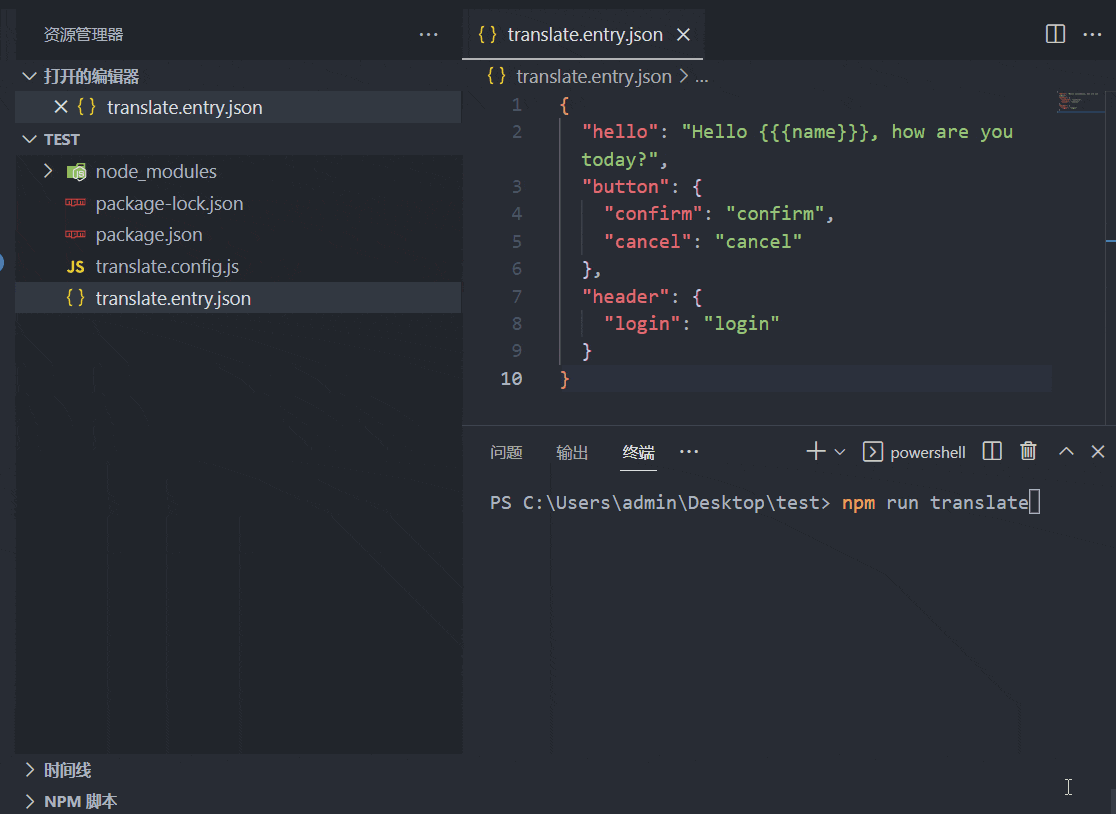
Task: Click translate.entry.json breadcrumb
Action: 594,76
